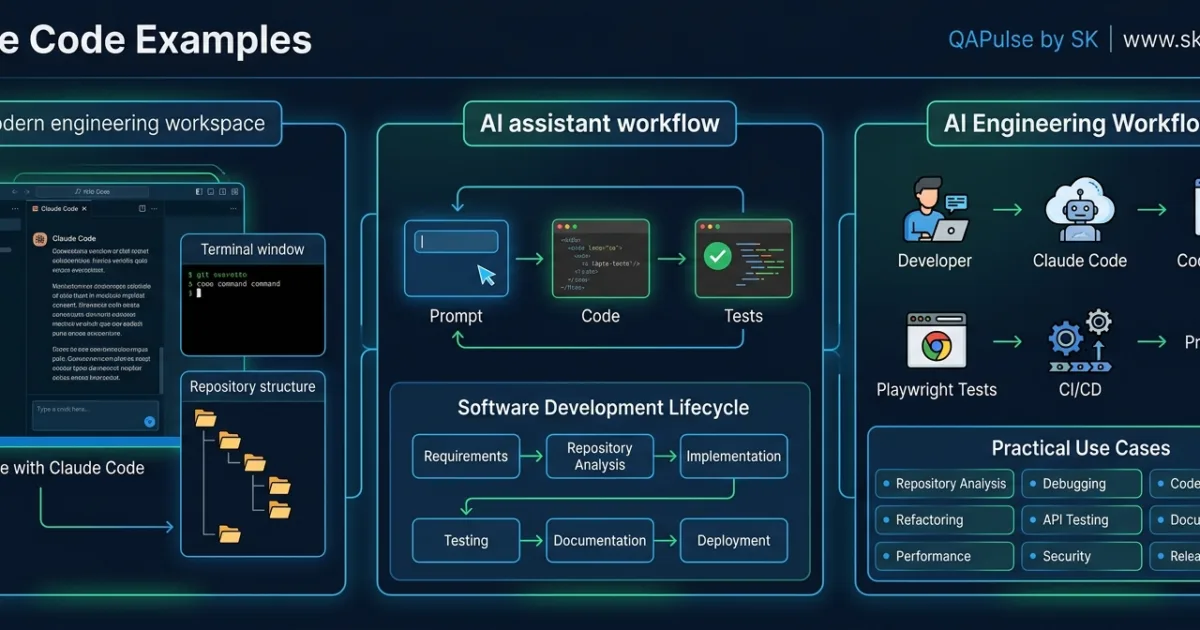The width and height of the screenshot is (1200, 630).
Task: Click the 'Software Development Lifecycle' heading
Action: (603, 408)
